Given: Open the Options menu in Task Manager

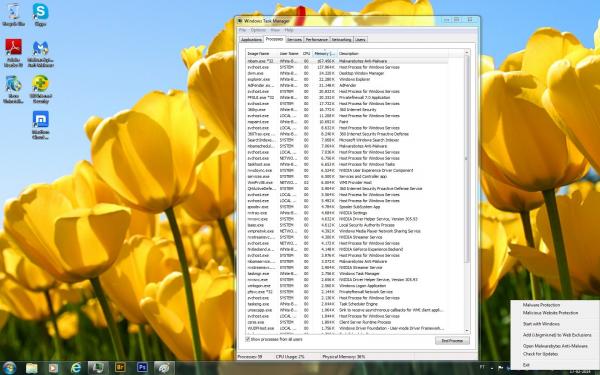Looking at the screenshot, I should pyautogui.click(x=258, y=30).
